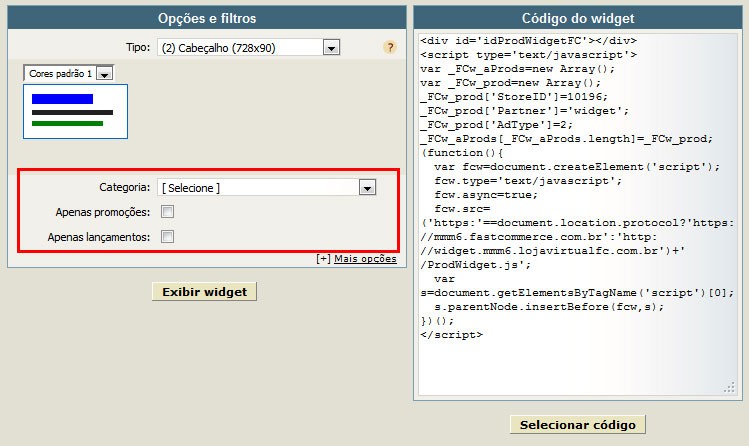Enable the Apenas lançamentos checkbox
This screenshot has width=749, height=446.
(167, 236)
